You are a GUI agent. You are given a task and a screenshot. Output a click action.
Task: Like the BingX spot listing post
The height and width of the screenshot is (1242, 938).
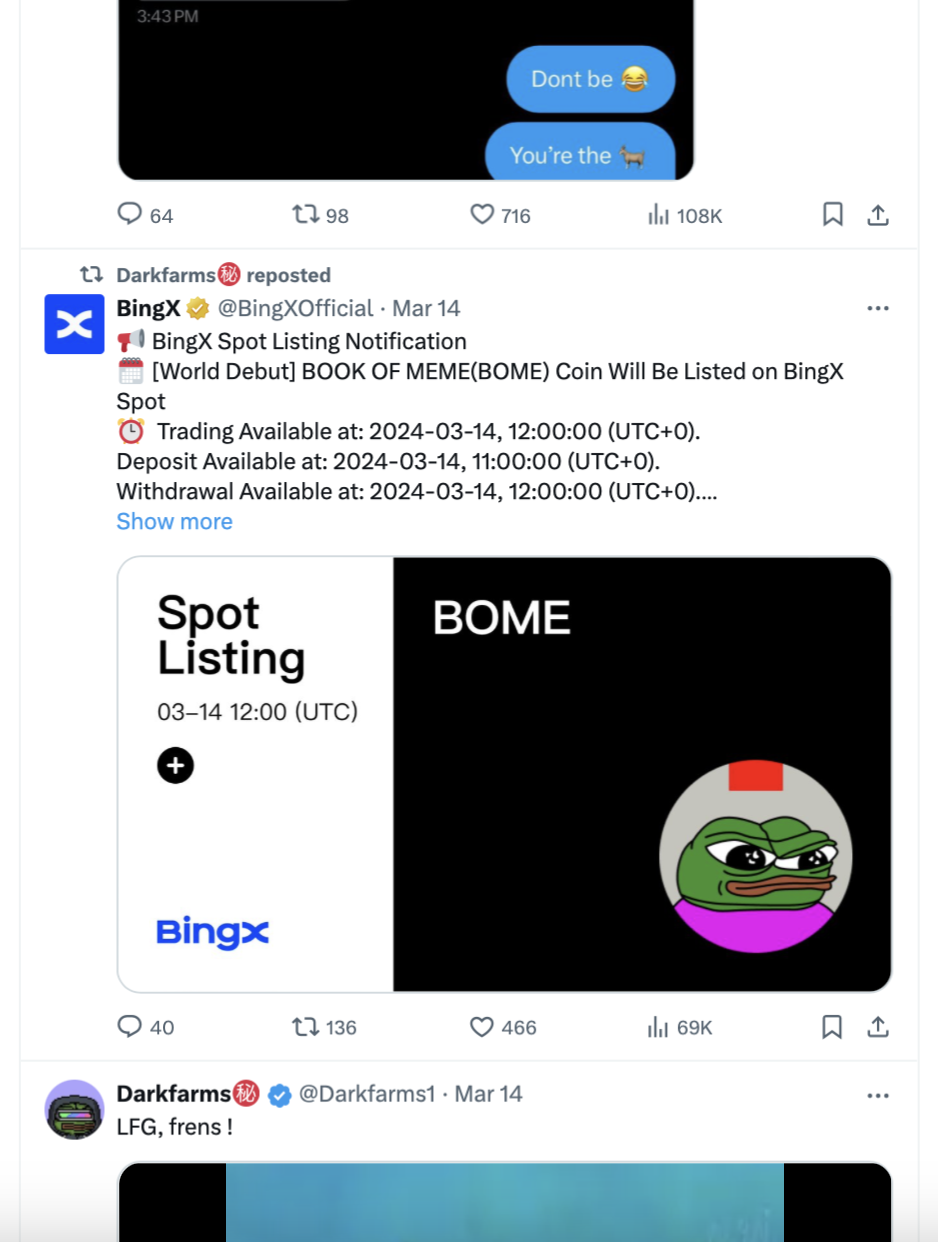click(x=482, y=1027)
